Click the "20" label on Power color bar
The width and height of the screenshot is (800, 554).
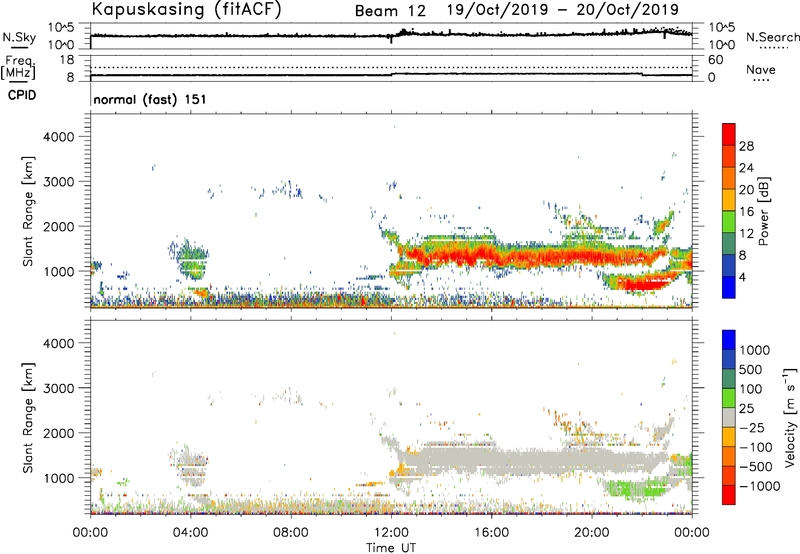click(746, 190)
